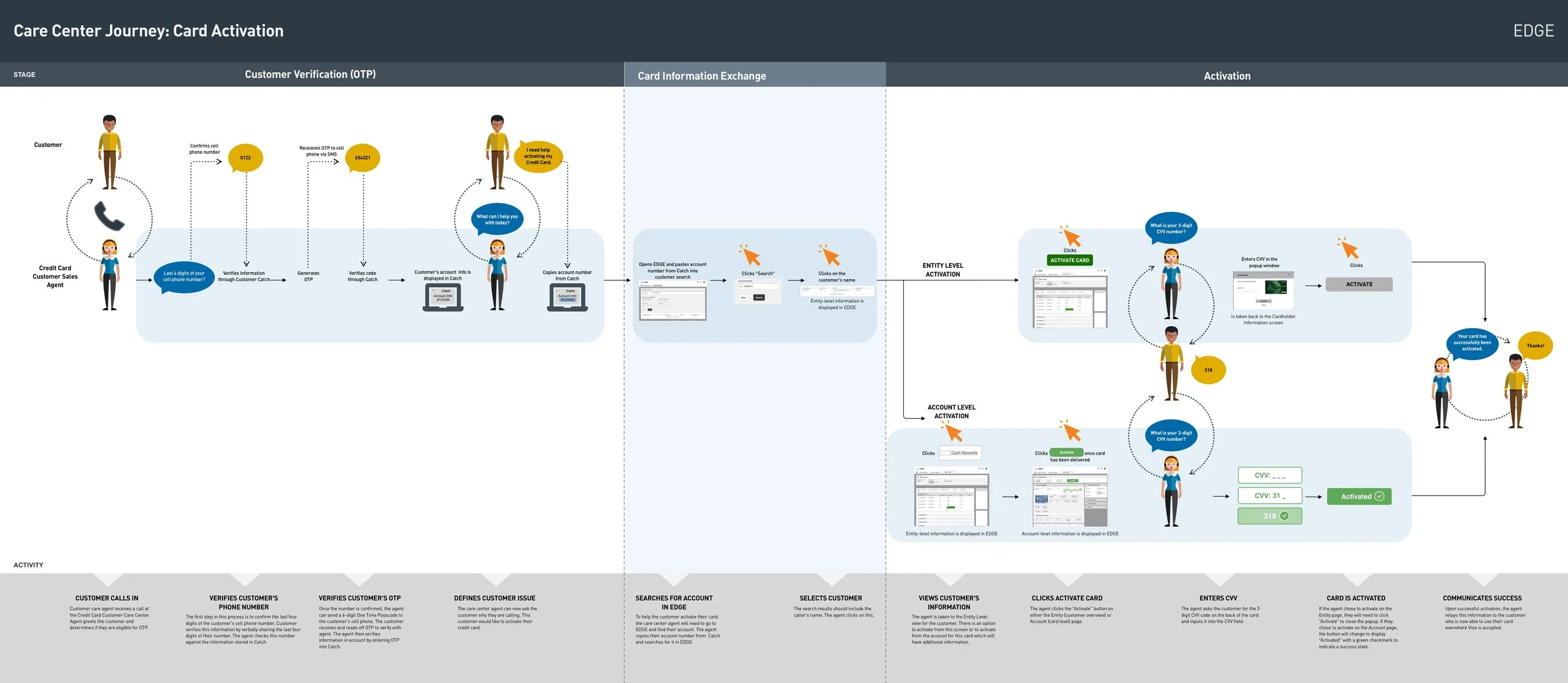The height and width of the screenshot is (683, 1568).
Task: Select the Customer Verification (OTP) stage header
Action: tap(310, 75)
